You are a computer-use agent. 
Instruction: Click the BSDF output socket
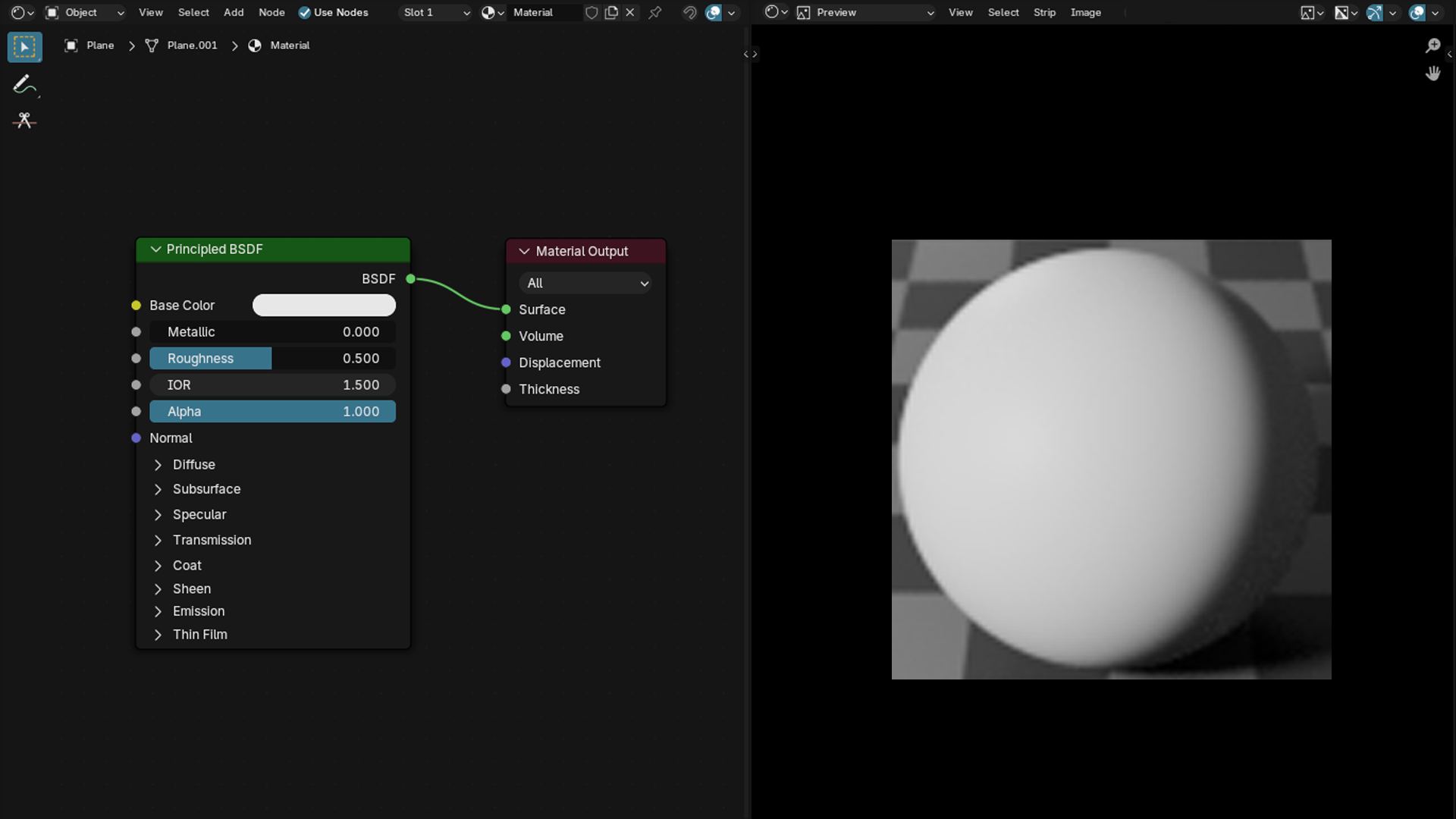(410, 279)
